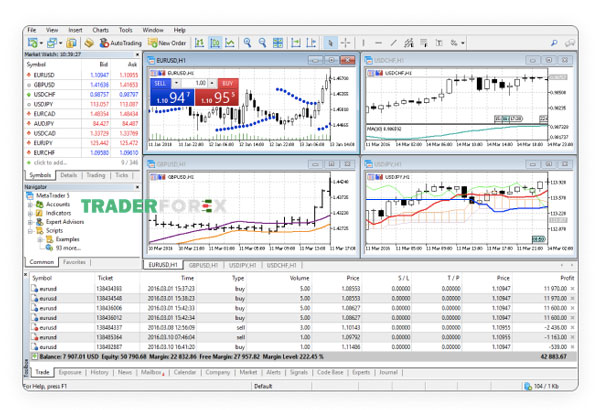The image size is (600, 410).
Task: Toggle the chart shift icon
Action: tap(311, 43)
